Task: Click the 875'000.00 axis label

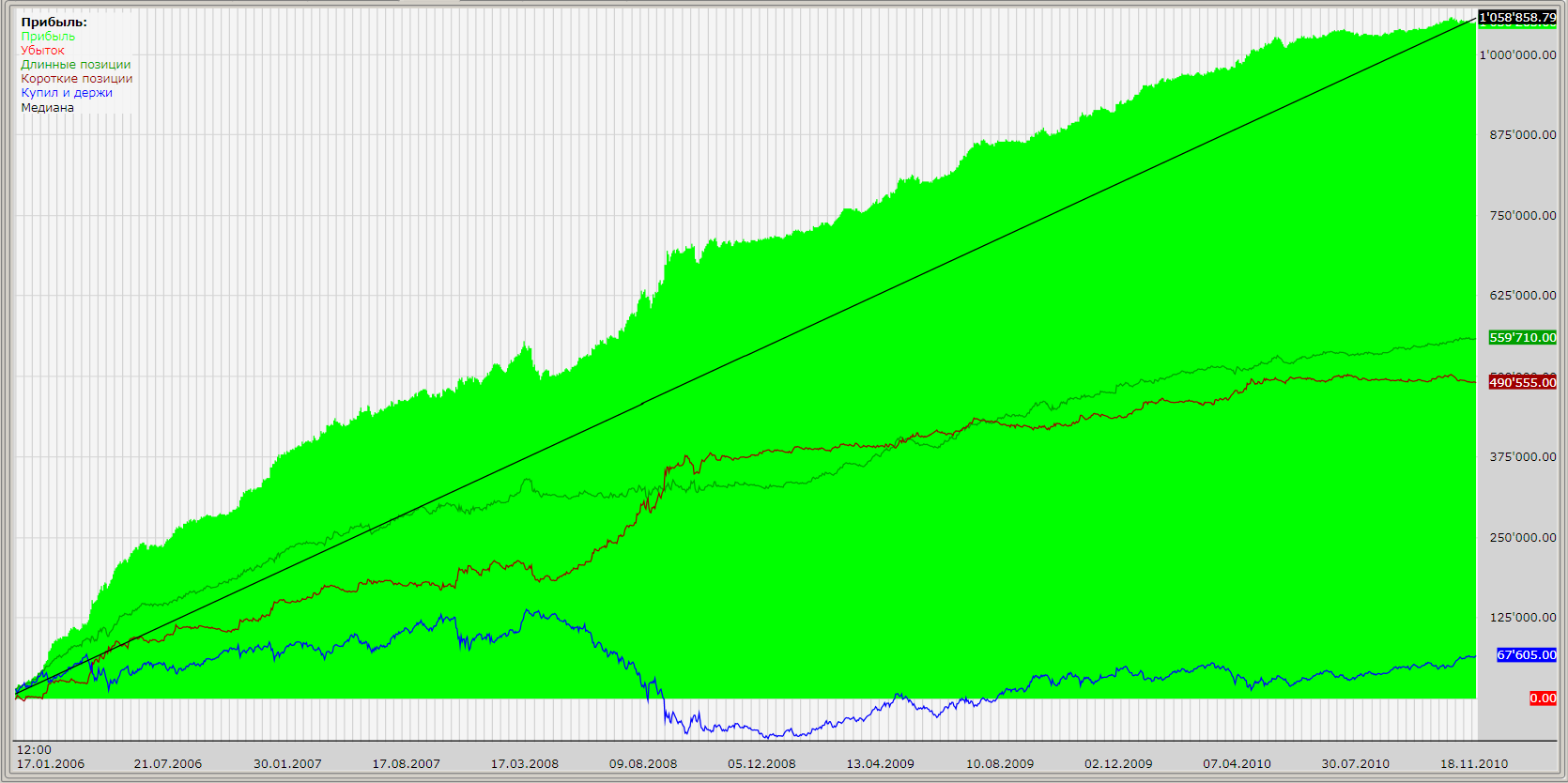Action: [x=1522, y=134]
